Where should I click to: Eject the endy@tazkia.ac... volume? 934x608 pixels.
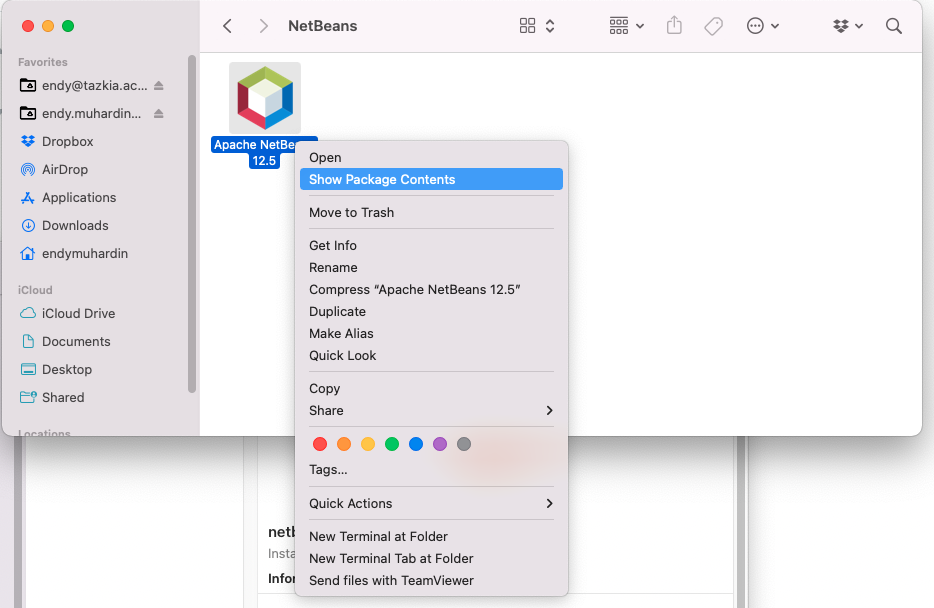click(158, 86)
